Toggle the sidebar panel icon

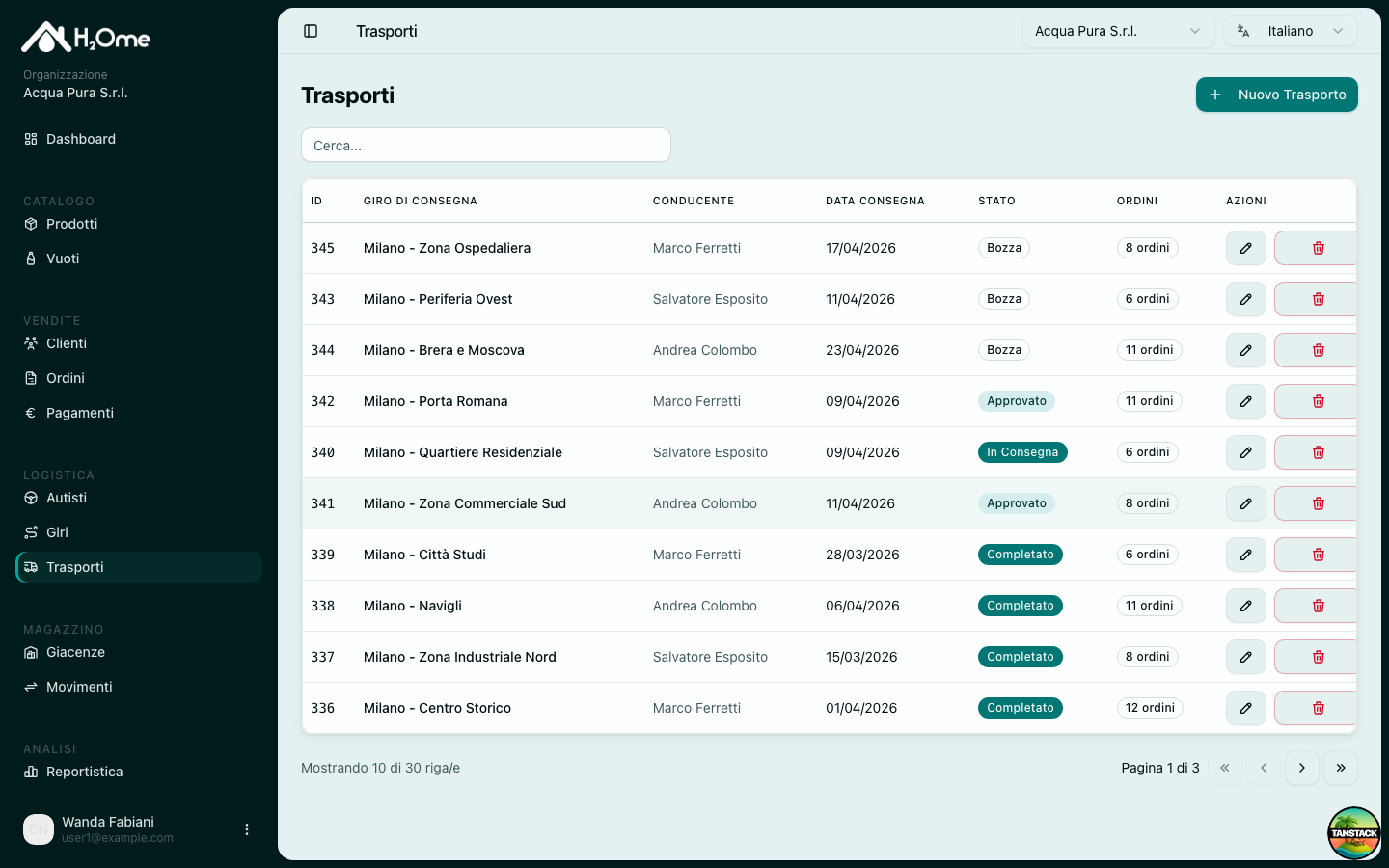pos(311,31)
